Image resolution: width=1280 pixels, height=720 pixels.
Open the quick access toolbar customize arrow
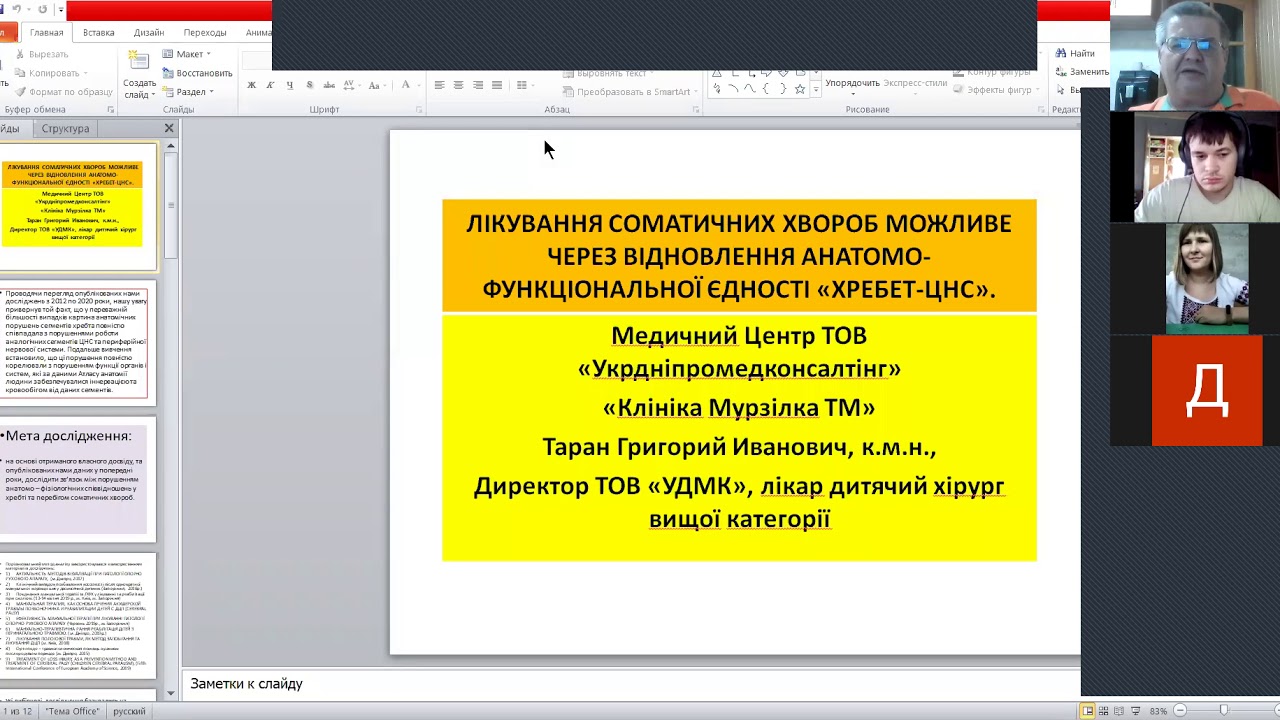coord(60,10)
